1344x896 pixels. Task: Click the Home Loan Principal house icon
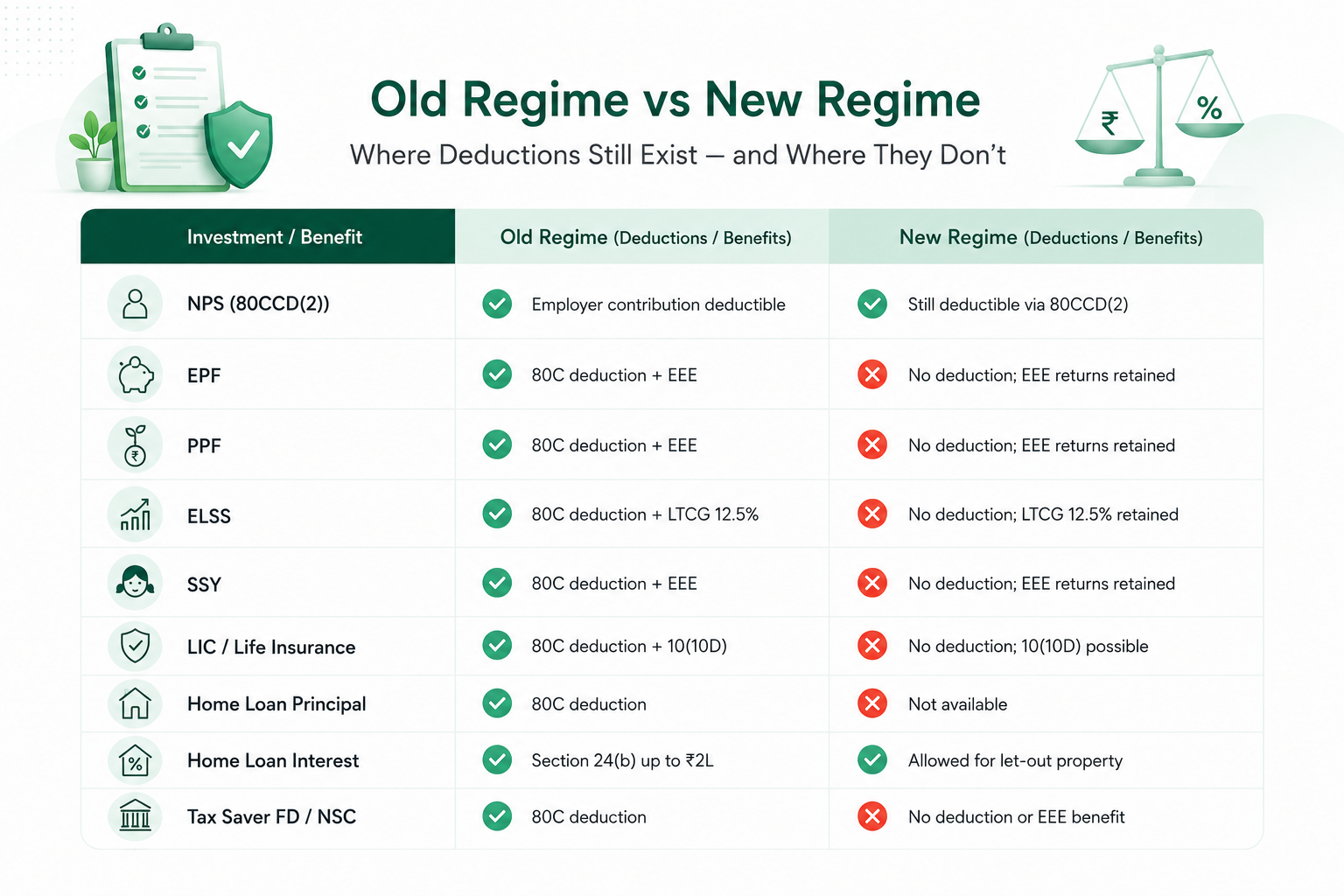(x=135, y=703)
